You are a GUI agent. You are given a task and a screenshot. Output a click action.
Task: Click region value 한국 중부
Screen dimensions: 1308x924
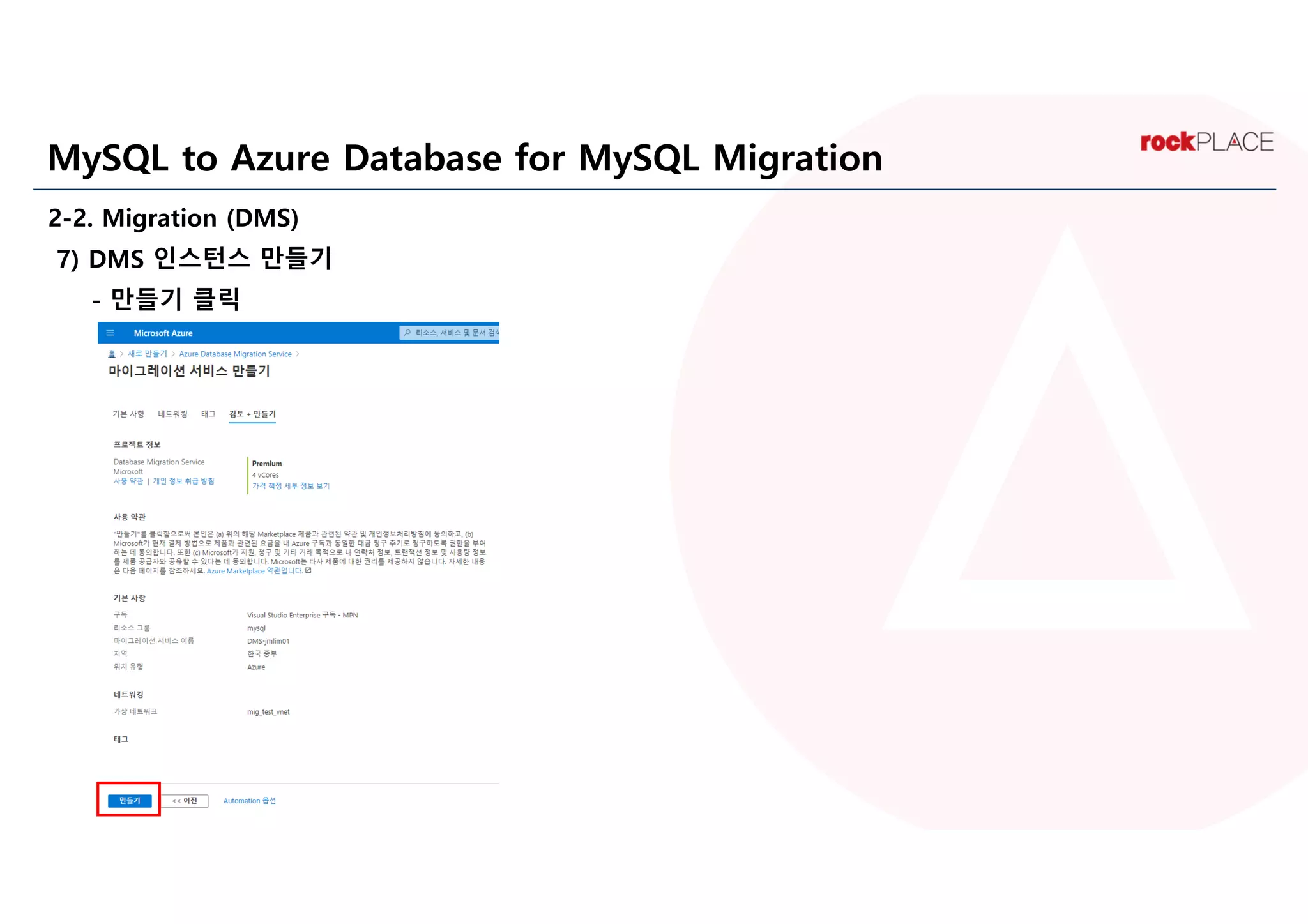point(262,654)
